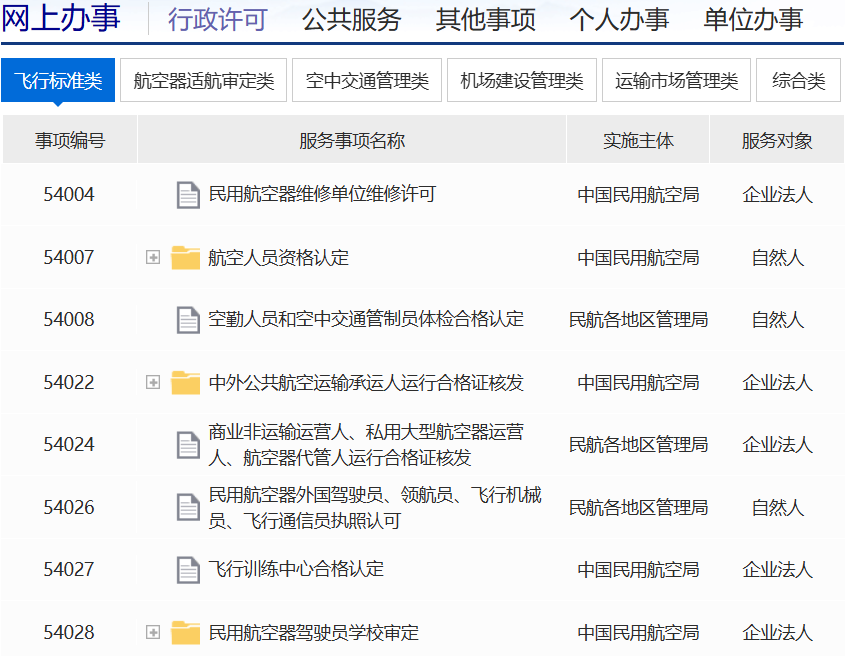The height and width of the screenshot is (656, 845).
Task: Click 民航各地区管理局 in row 54024
Action: tap(638, 445)
